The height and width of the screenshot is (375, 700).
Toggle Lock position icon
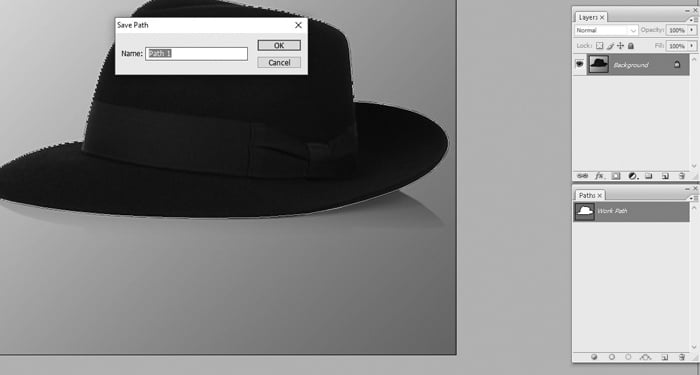(x=620, y=46)
